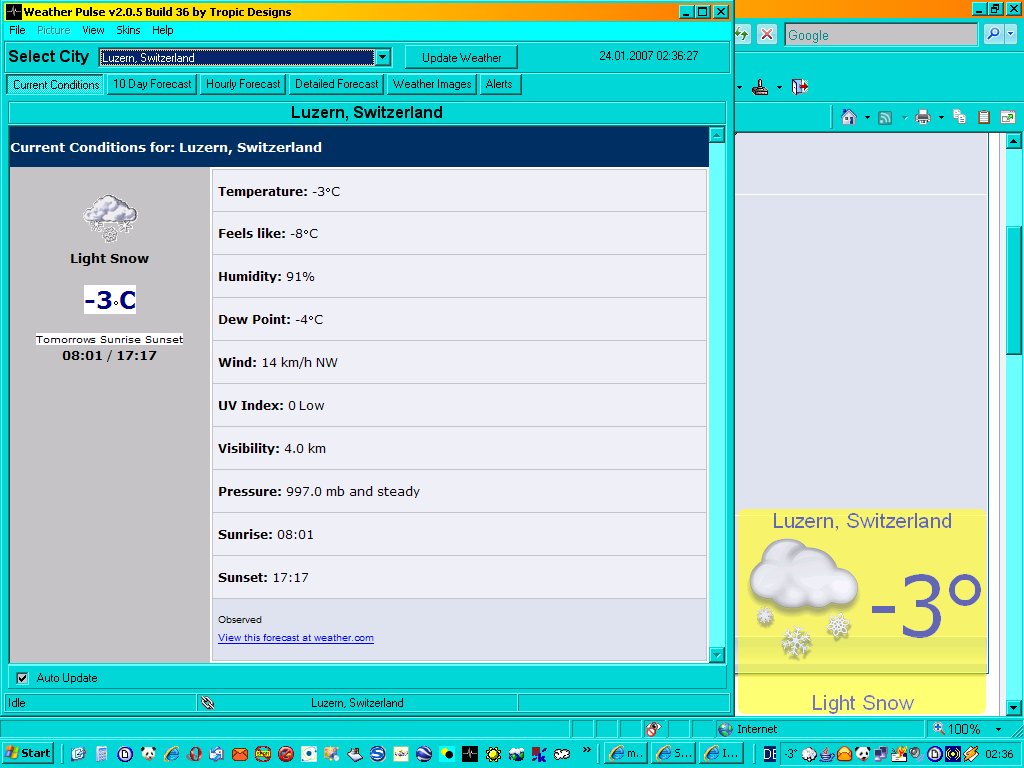Click the browser Stop red X icon

click(x=767, y=34)
